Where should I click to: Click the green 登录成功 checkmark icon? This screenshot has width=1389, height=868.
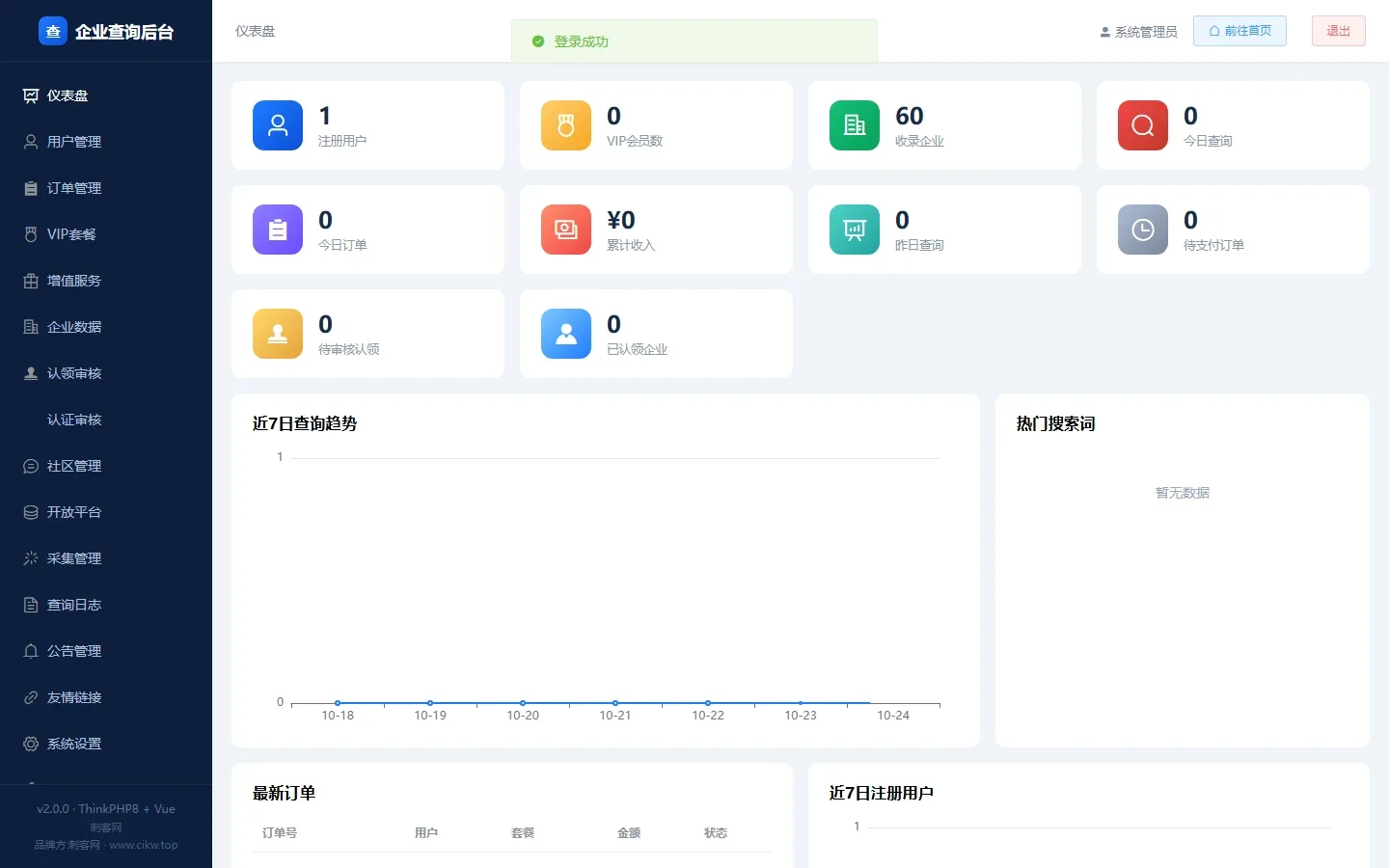pyautogui.click(x=538, y=41)
